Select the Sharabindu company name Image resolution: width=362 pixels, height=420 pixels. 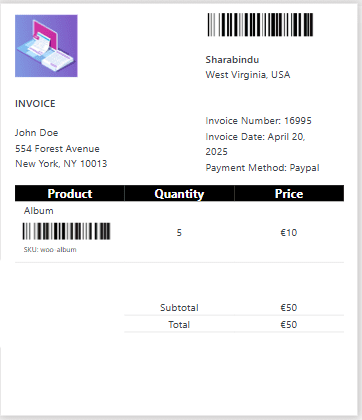pyautogui.click(x=232, y=60)
